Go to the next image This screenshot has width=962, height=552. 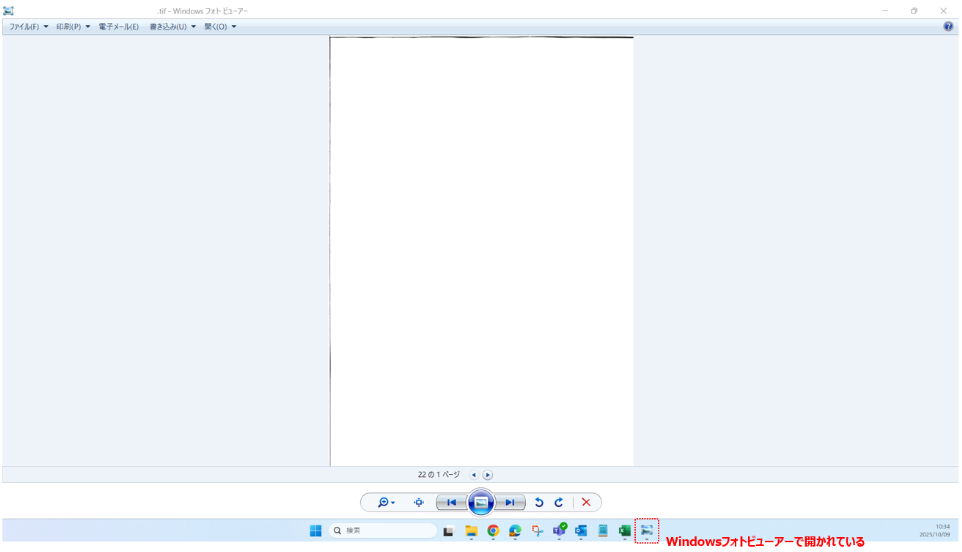(x=510, y=503)
